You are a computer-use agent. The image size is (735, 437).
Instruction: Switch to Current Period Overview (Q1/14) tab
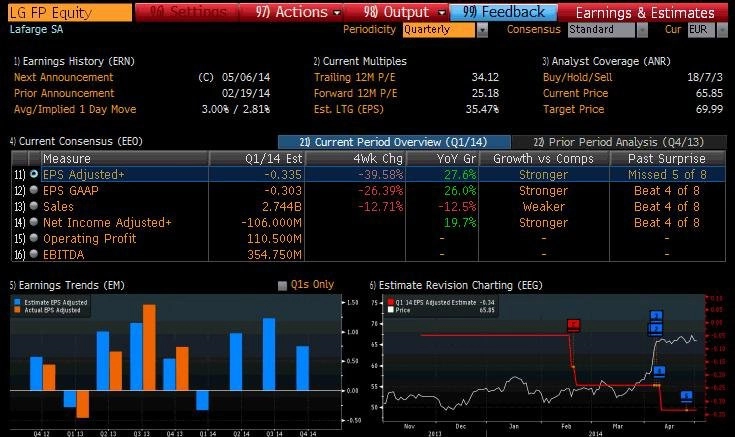[394, 142]
